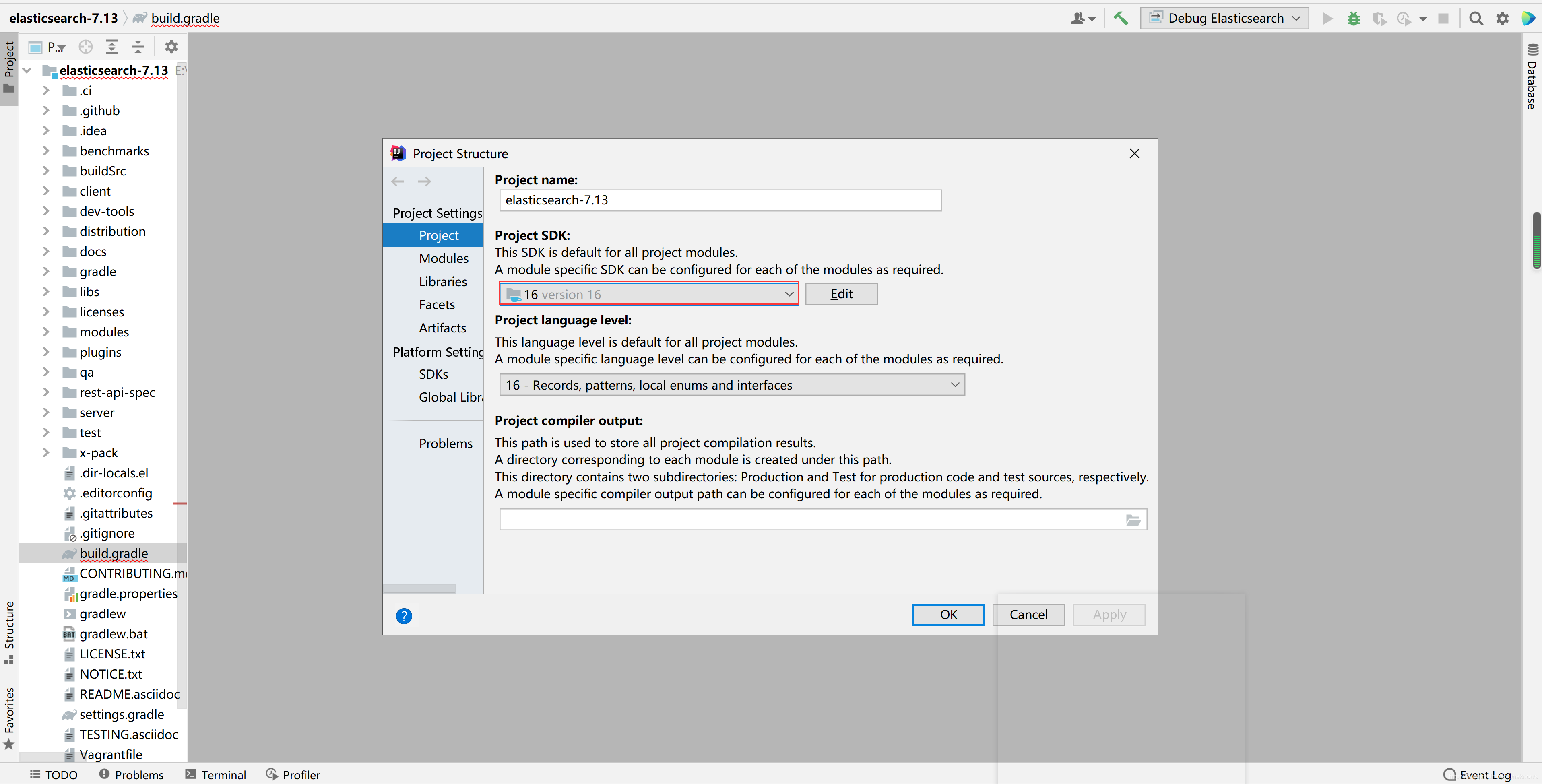Click the green Debug bug icon
Viewport: 1542px width, 784px height.
(x=1353, y=19)
